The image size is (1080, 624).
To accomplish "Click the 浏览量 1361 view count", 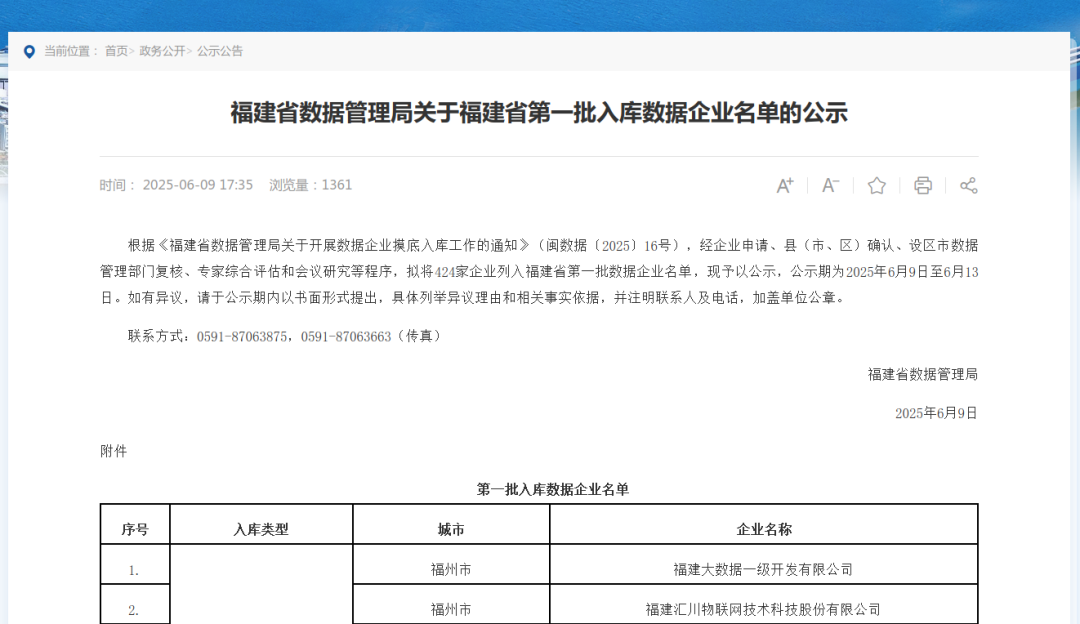I will (310, 185).
